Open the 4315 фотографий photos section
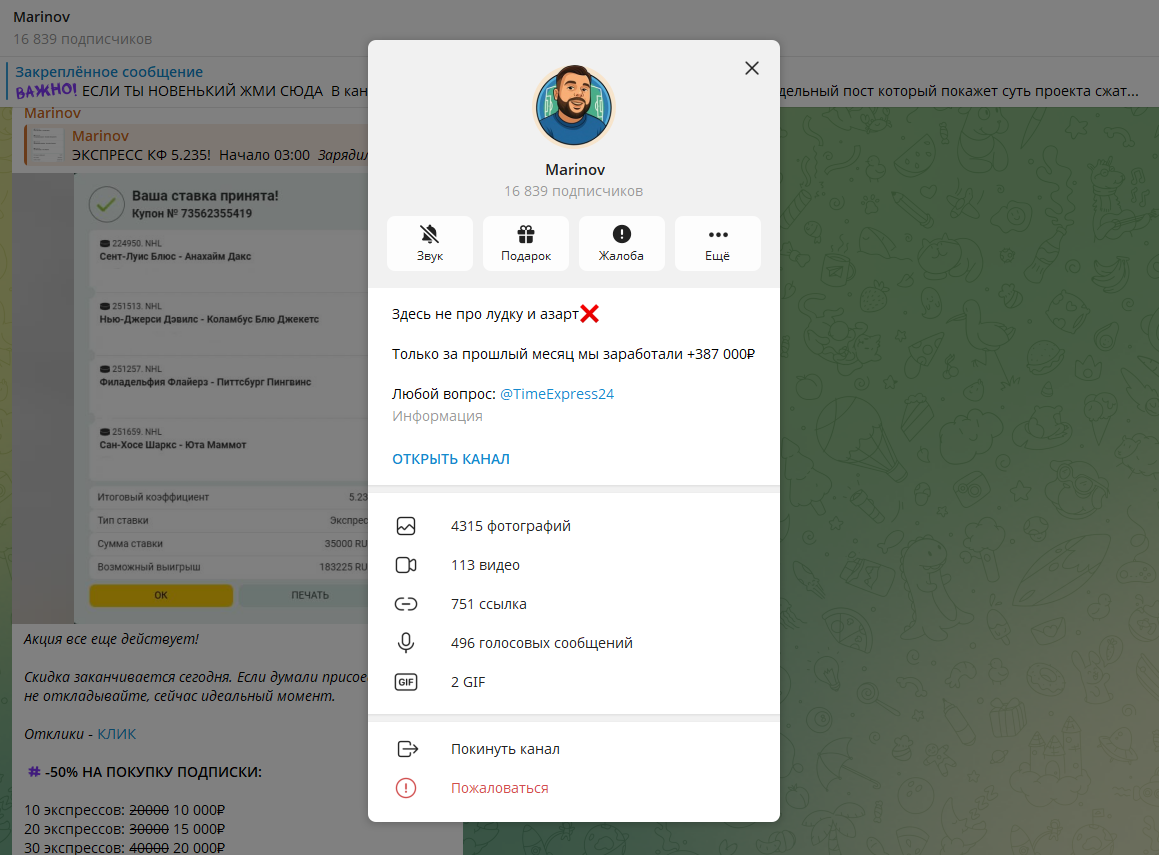Viewport: 1159px width, 855px height. 574,526
